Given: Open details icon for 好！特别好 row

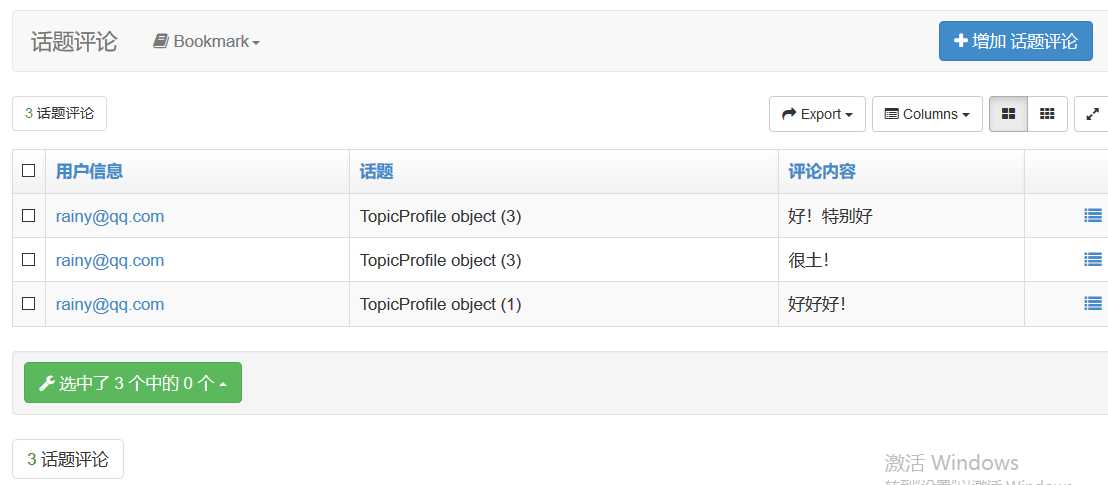Looking at the screenshot, I should coord(1092,216).
